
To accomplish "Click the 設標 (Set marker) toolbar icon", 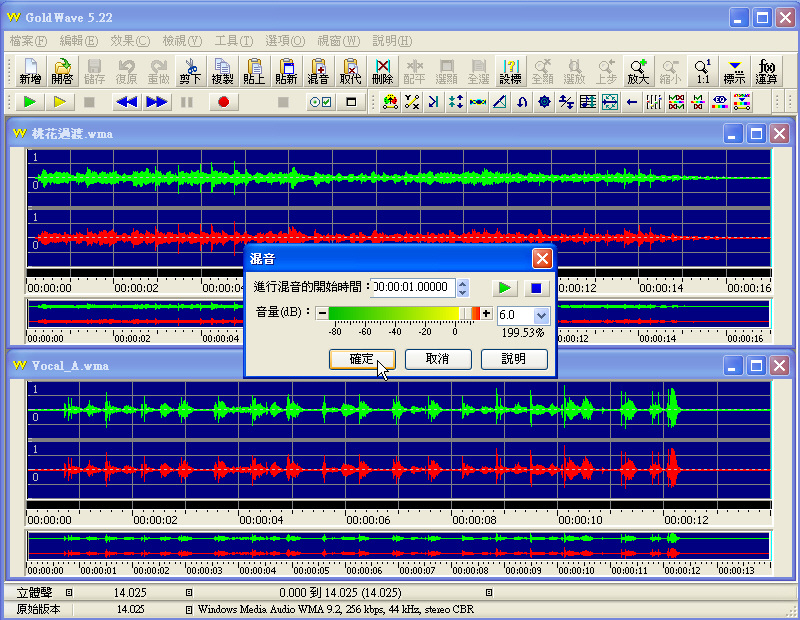I will pos(510,70).
